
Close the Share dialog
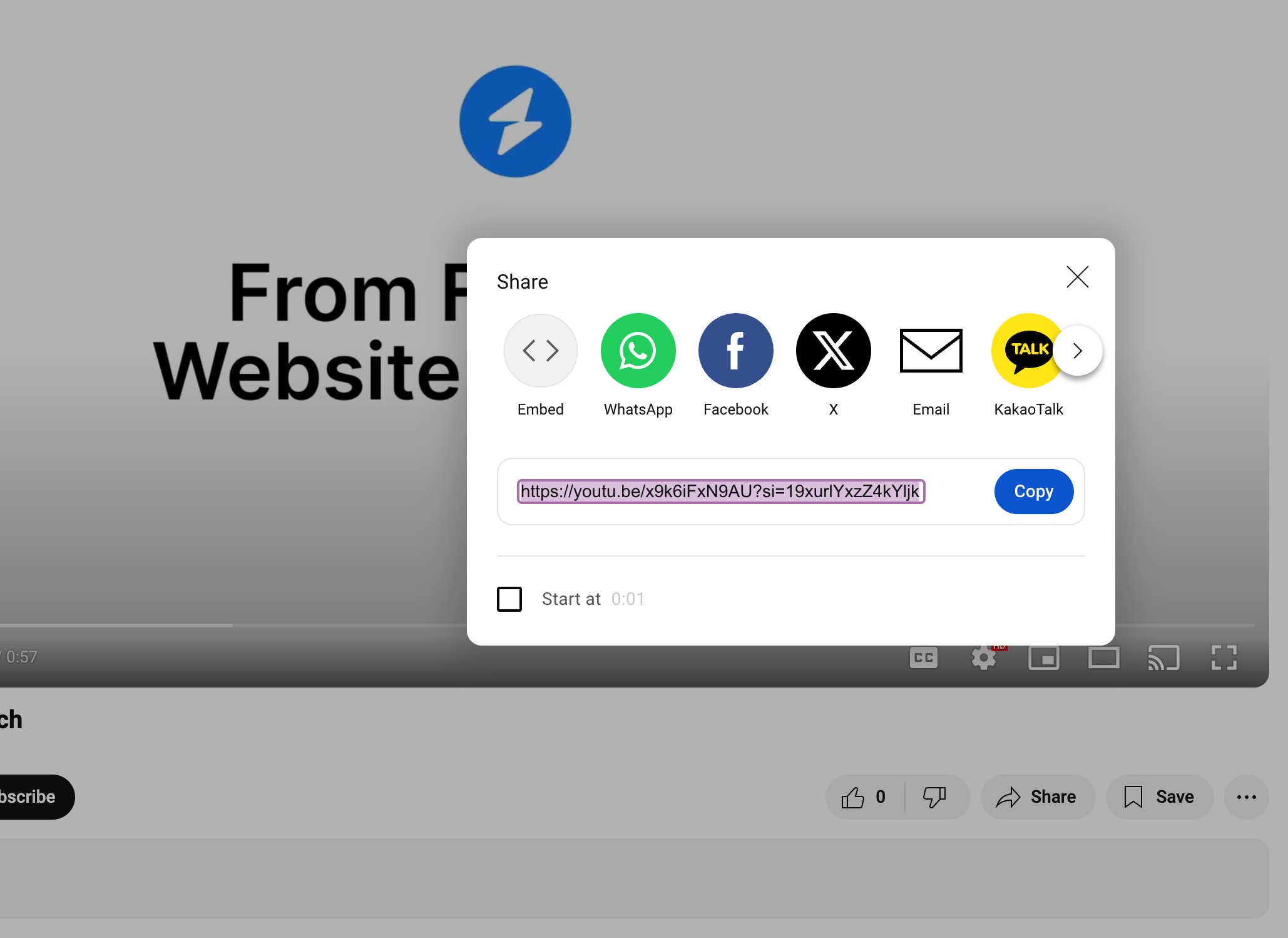pos(1077,277)
